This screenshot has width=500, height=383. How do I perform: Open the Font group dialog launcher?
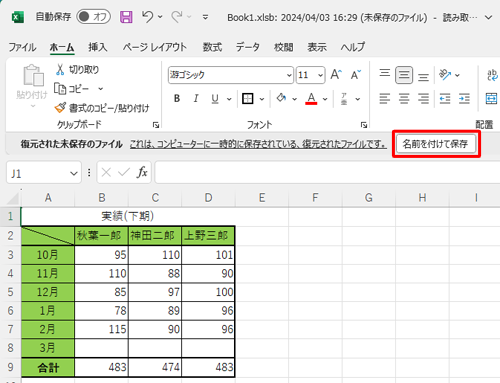364,125
